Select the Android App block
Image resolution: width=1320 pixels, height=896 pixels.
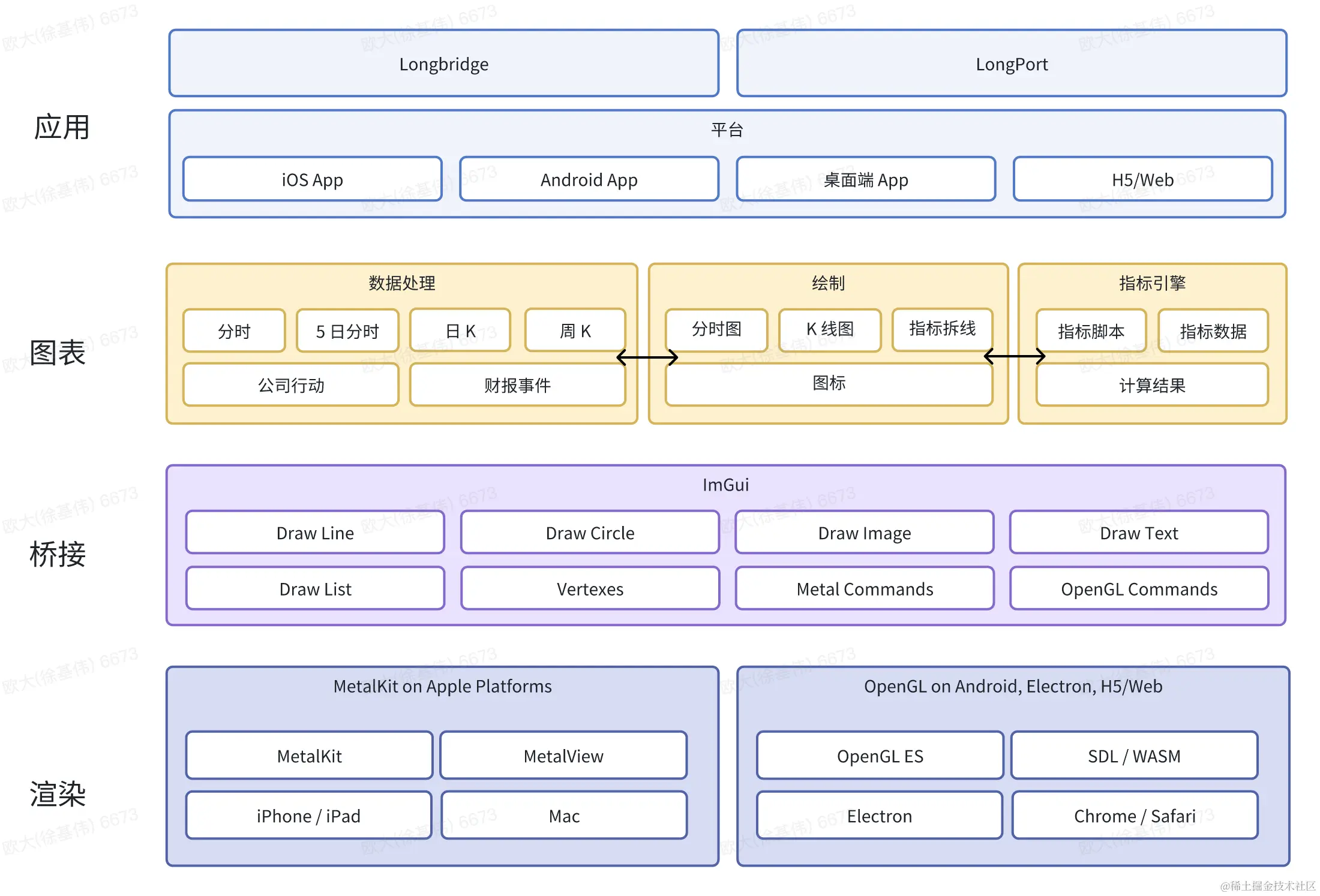(x=589, y=179)
